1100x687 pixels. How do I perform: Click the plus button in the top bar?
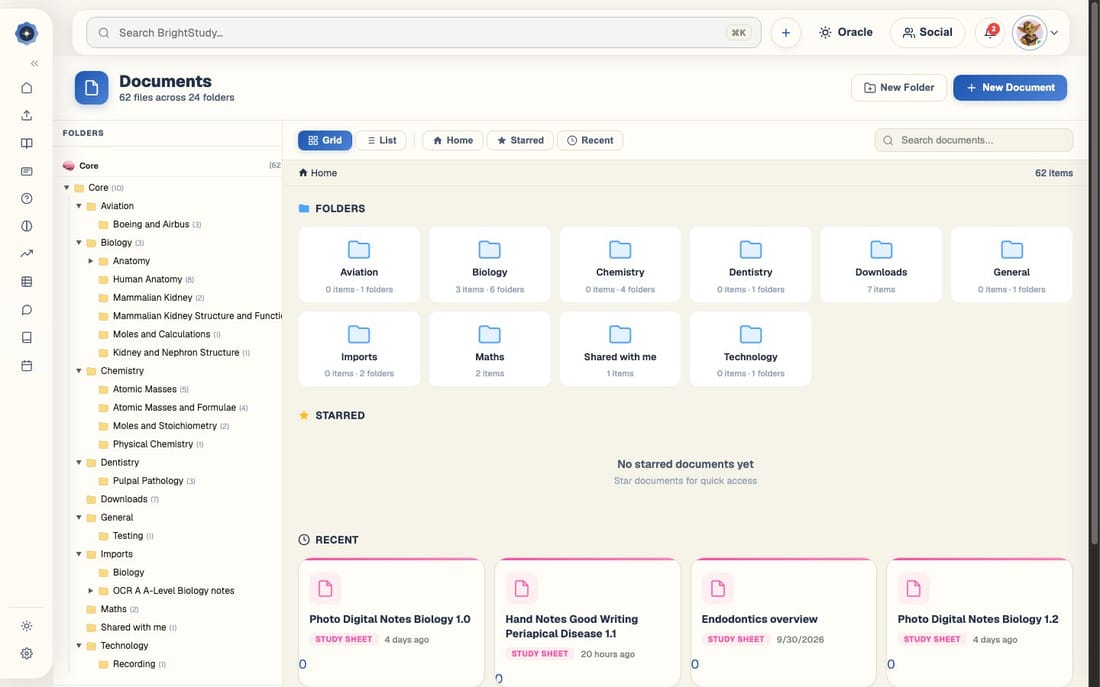(x=786, y=33)
